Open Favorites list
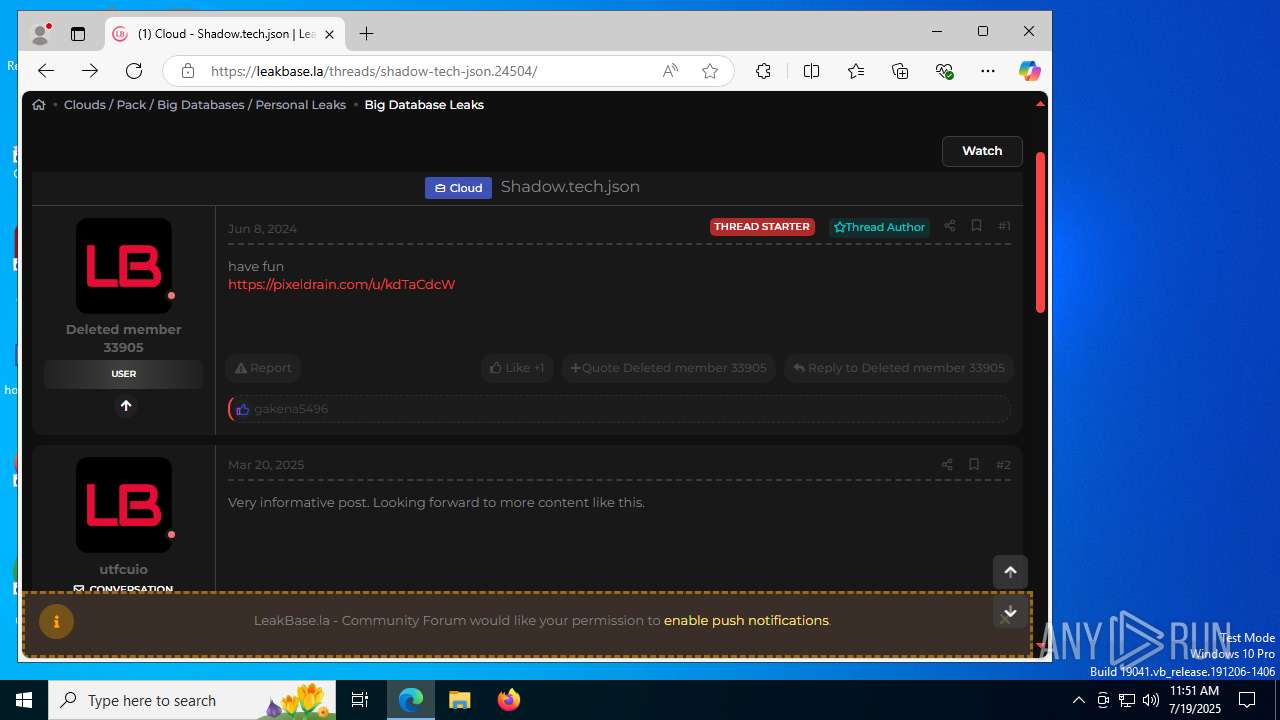 (856, 71)
